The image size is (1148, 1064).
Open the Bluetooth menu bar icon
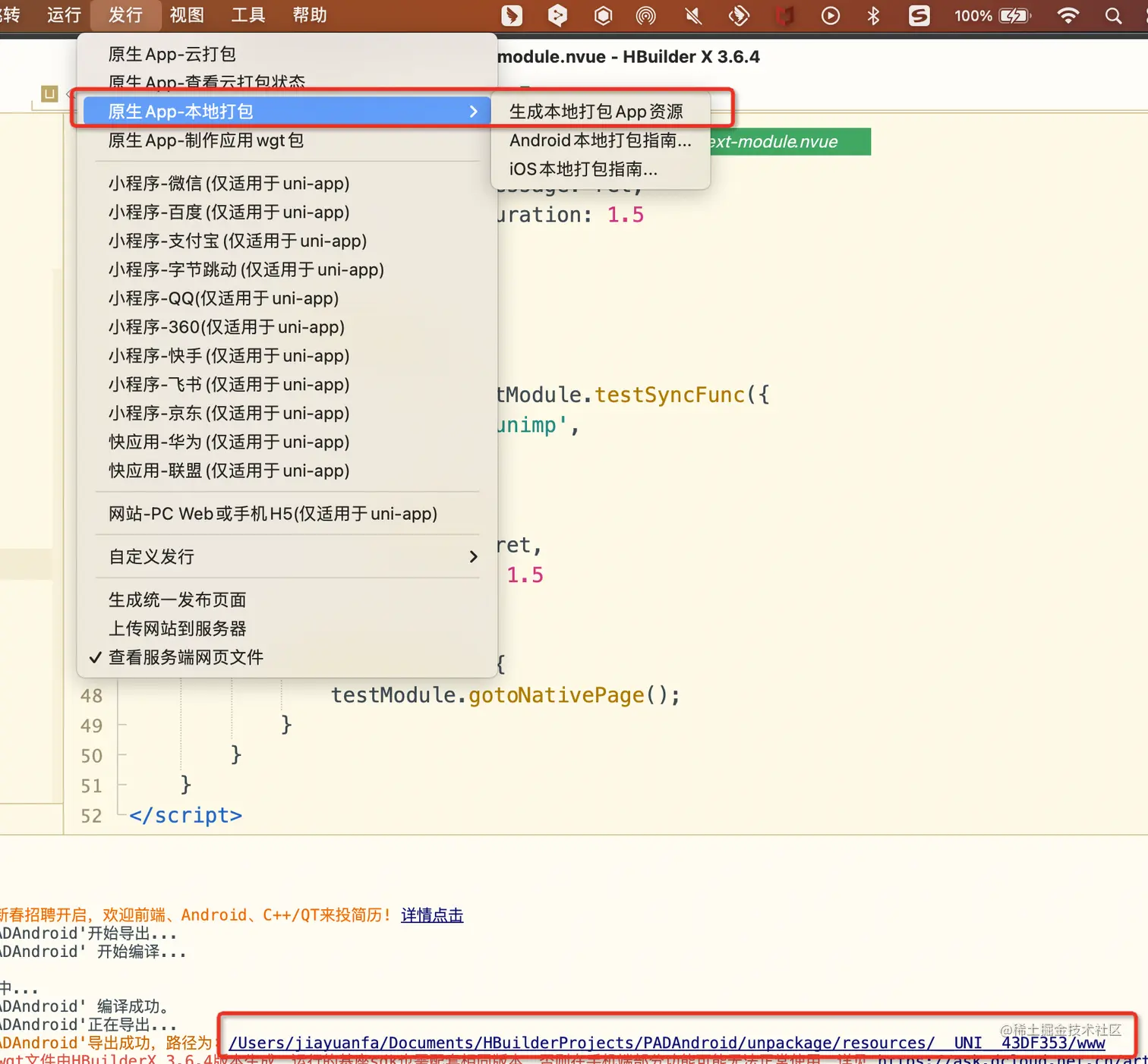click(873, 15)
